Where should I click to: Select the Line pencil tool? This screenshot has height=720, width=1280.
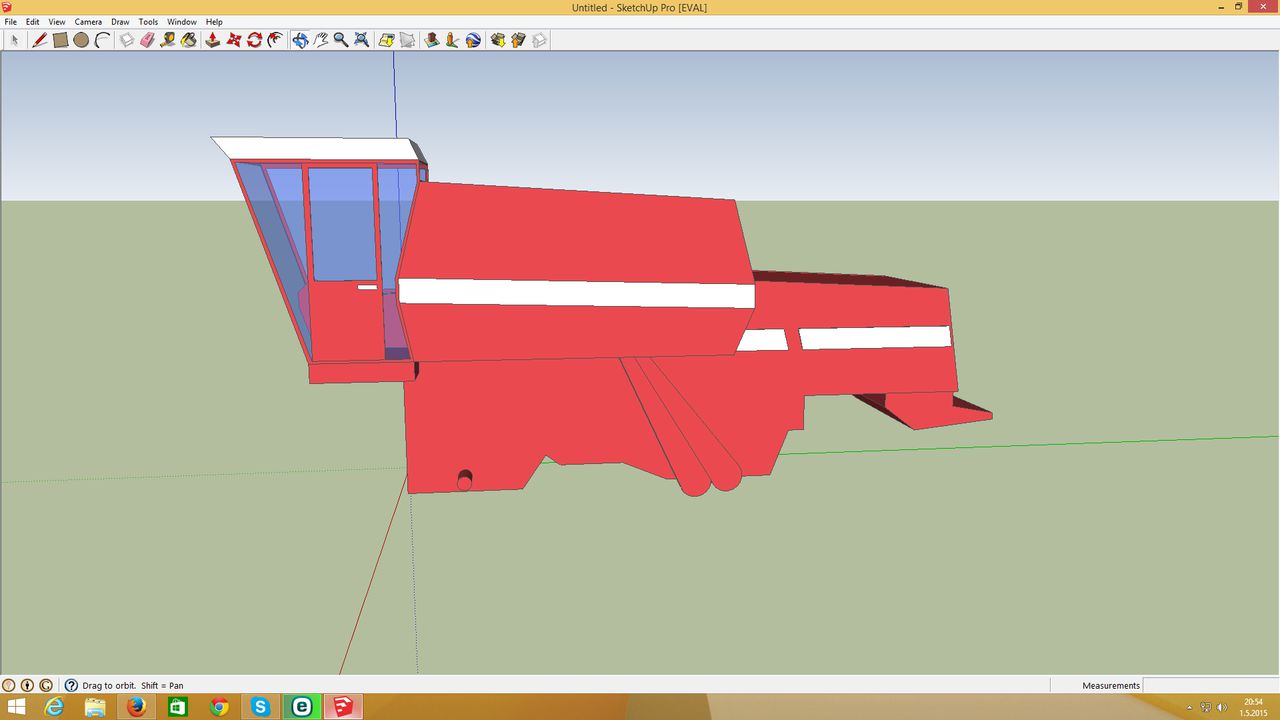(x=39, y=40)
